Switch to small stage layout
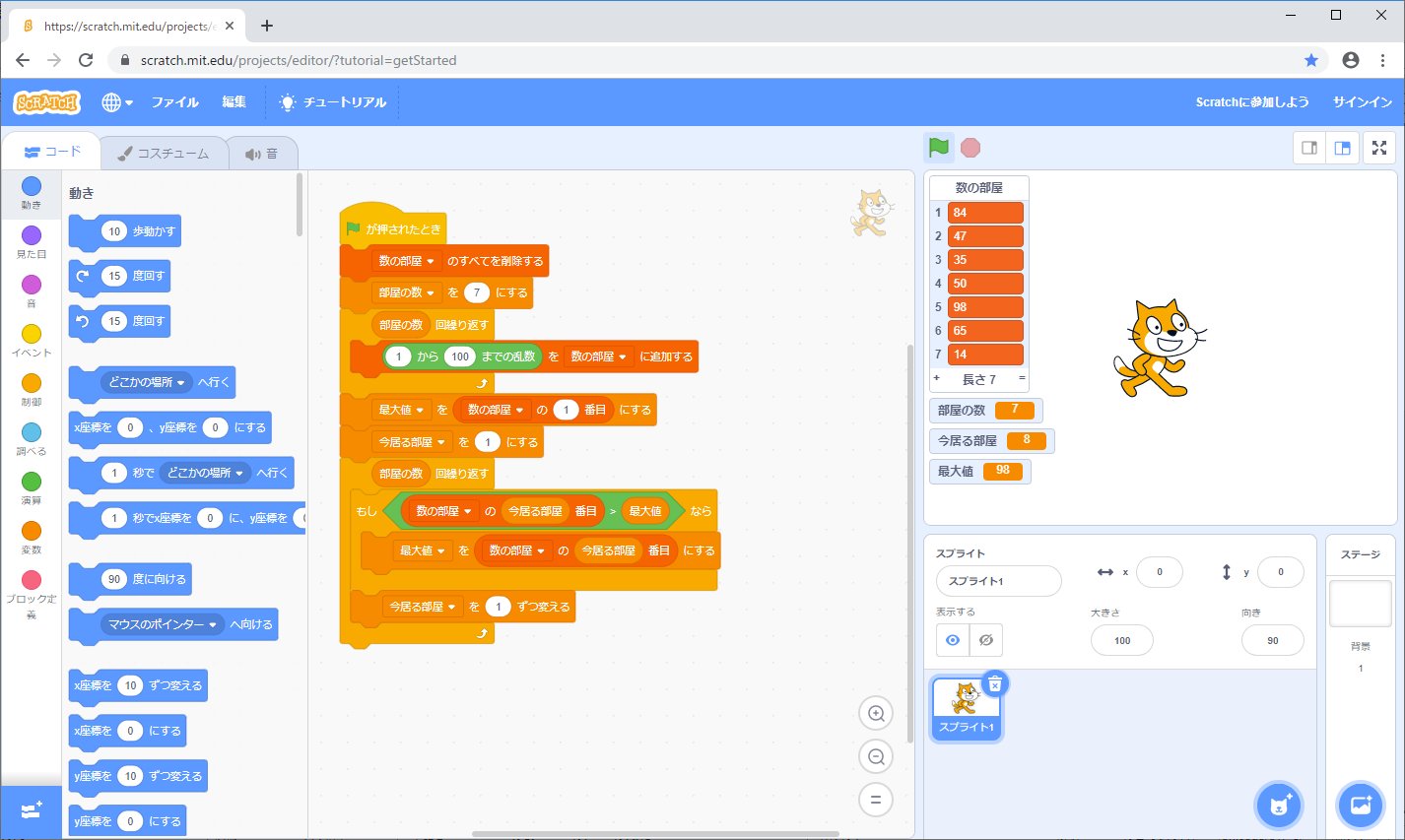1405x840 pixels. (1309, 148)
